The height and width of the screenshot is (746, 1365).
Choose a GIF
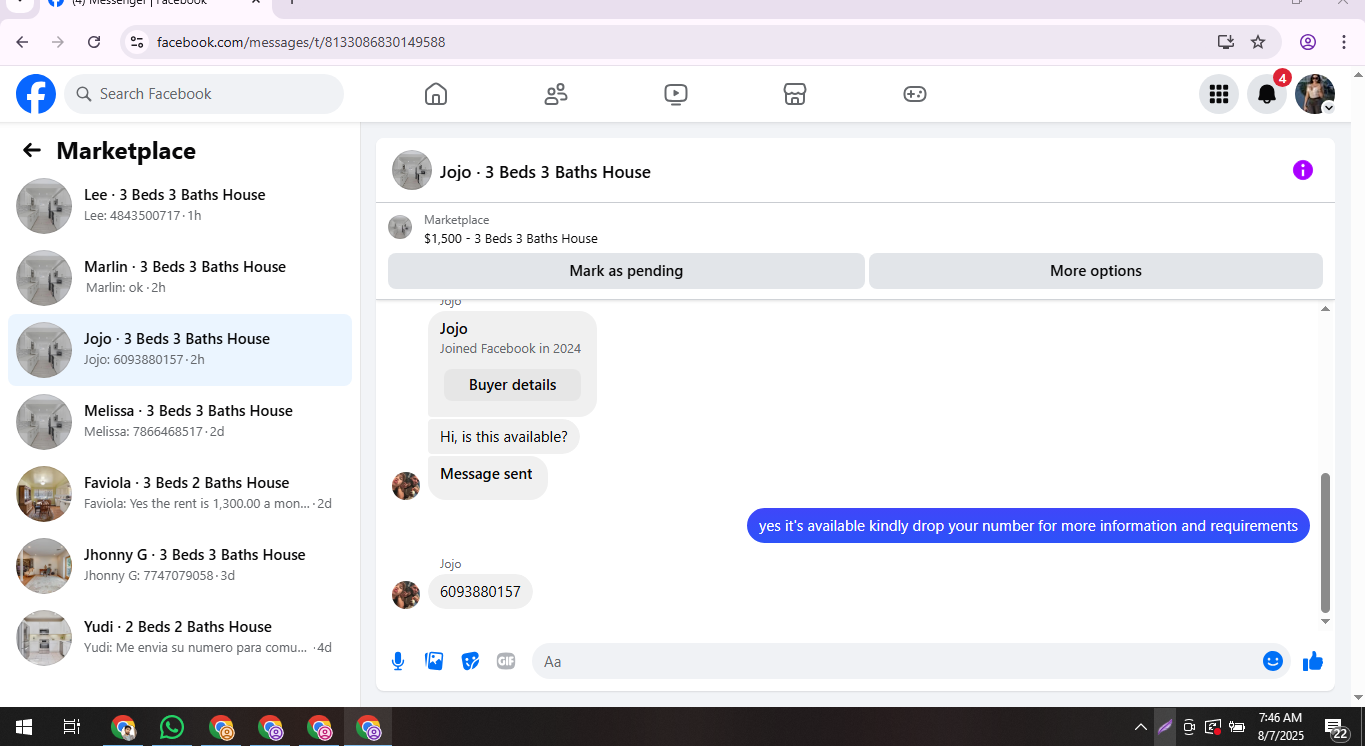(x=506, y=661)
